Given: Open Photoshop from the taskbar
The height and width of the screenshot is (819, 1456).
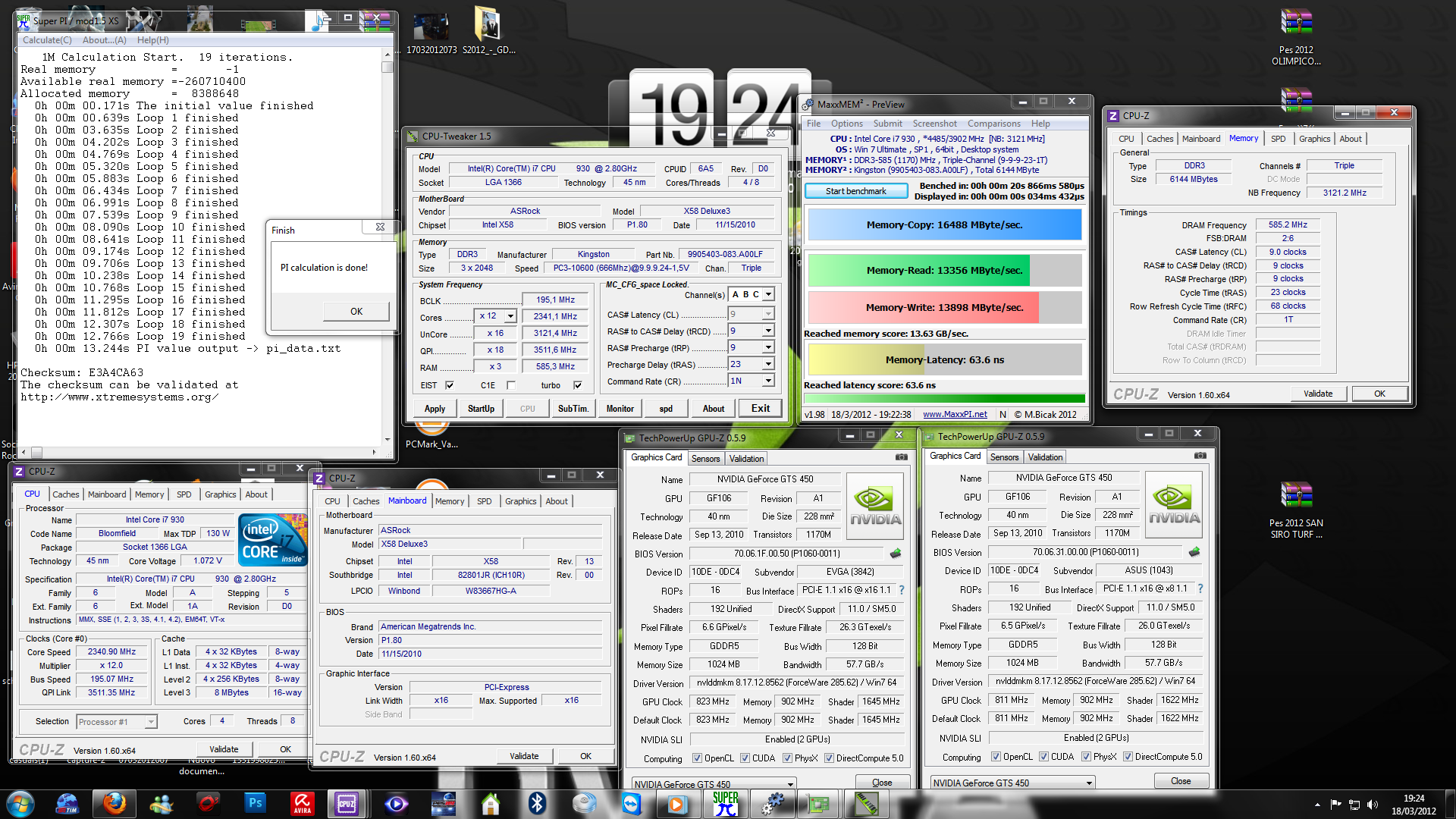Looking at the screenshot, I should 255,804.
